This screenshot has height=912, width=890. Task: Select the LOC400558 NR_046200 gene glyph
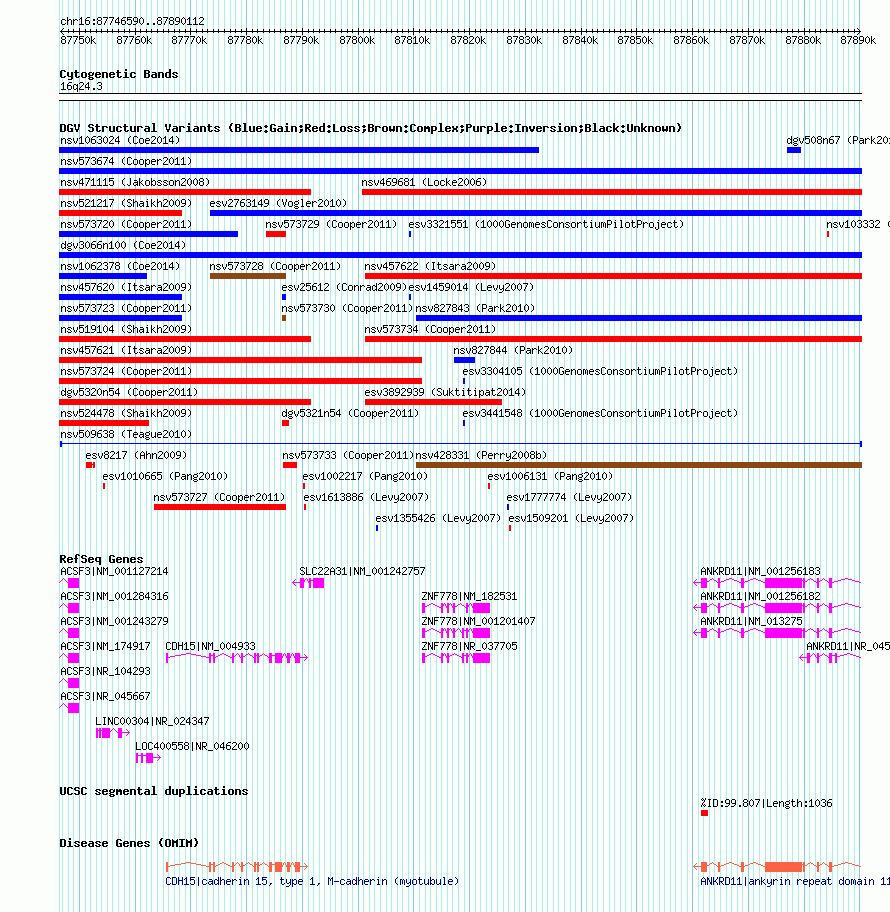[148, 758]
